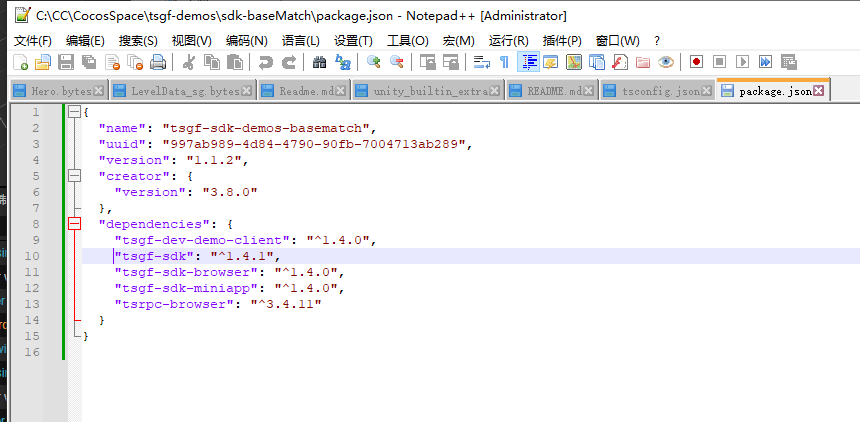The height and width of the screenshot is (422, 860).
Task: Cut selection with the scissors icon
Action: point(188,62)
